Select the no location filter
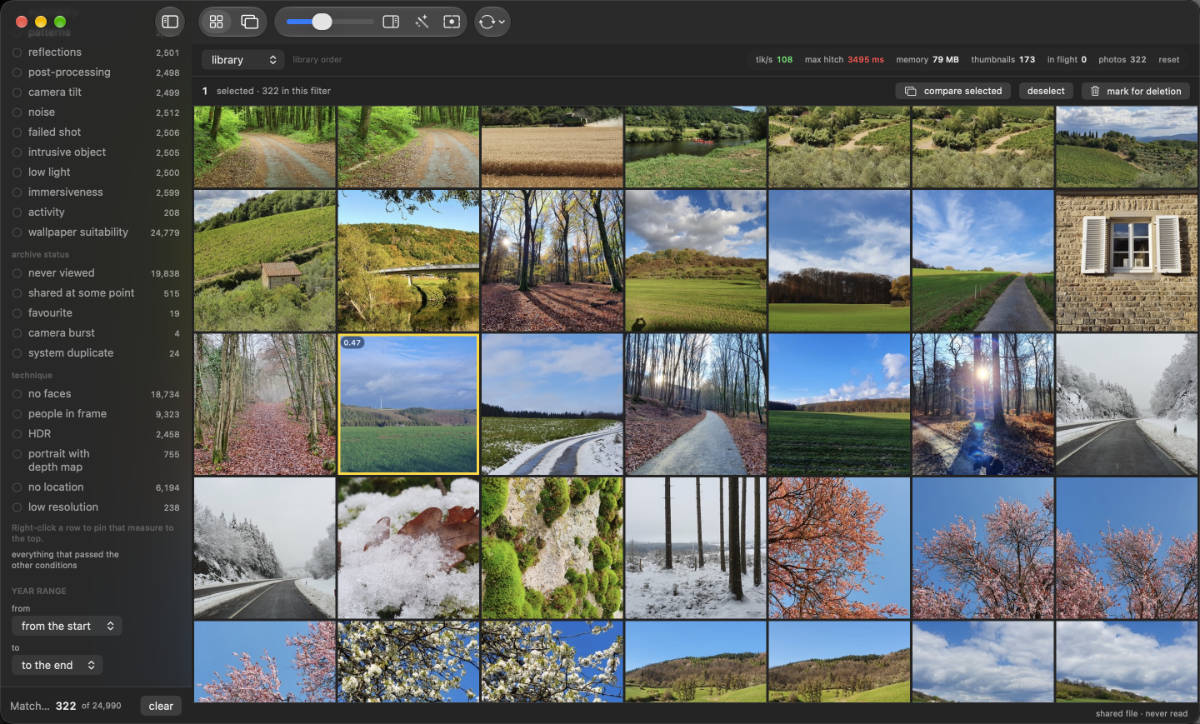This screenshot has width=1200, height=724. point(95,487)
